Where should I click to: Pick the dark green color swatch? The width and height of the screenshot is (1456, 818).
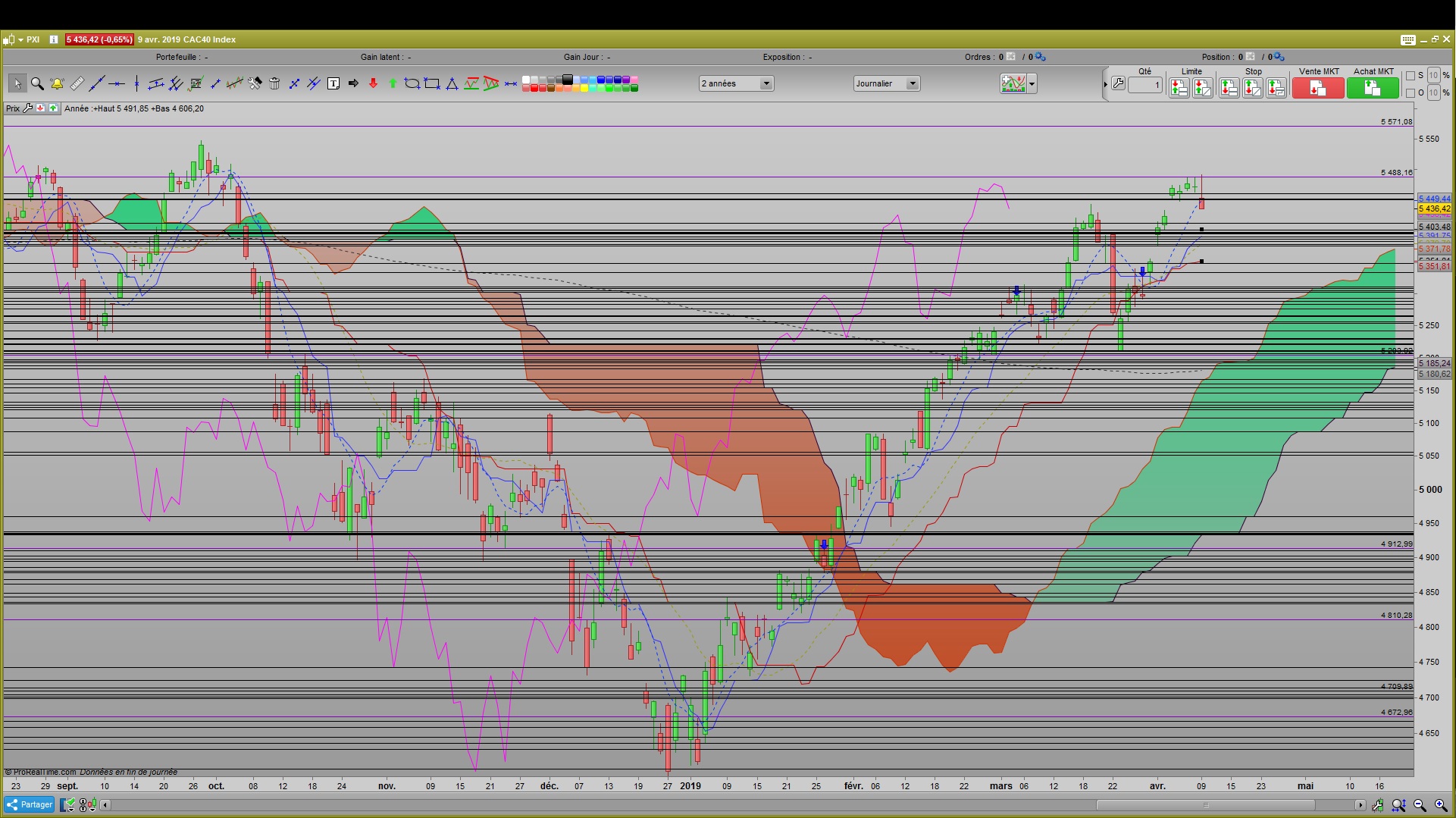pos(634,88)
